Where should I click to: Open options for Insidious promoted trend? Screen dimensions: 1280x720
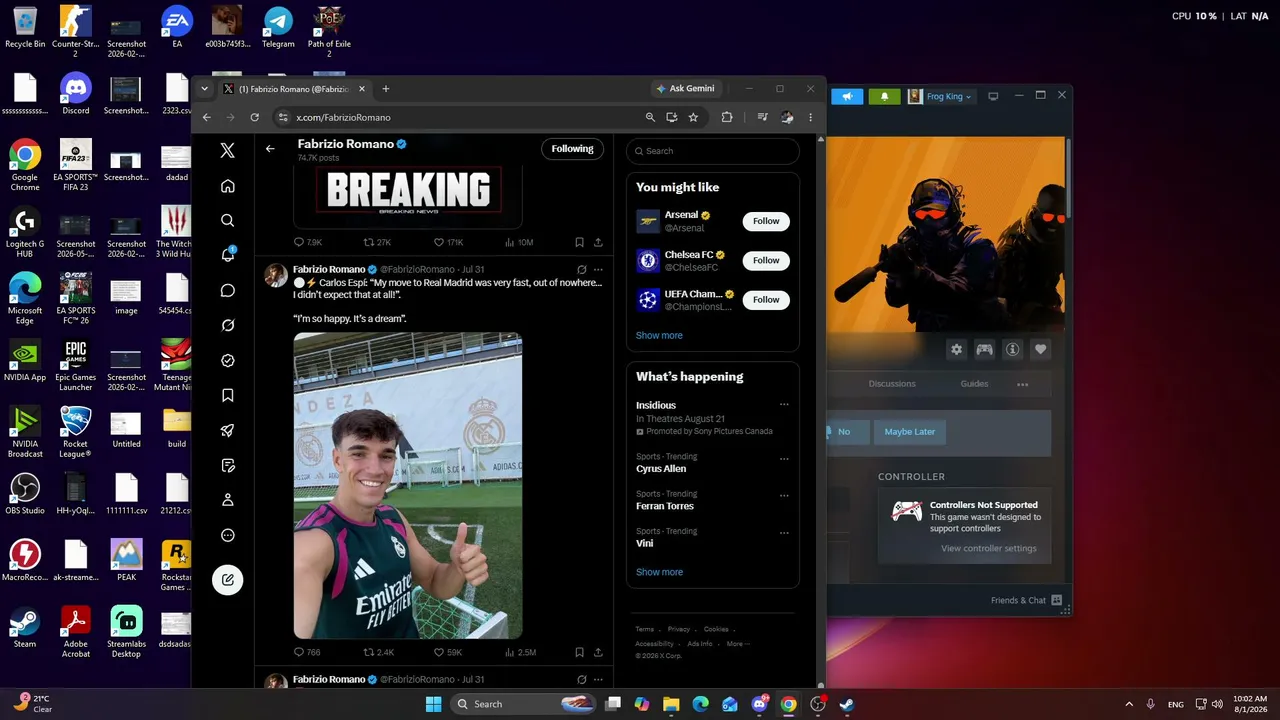pyautogui.click(x=784, y=405)
